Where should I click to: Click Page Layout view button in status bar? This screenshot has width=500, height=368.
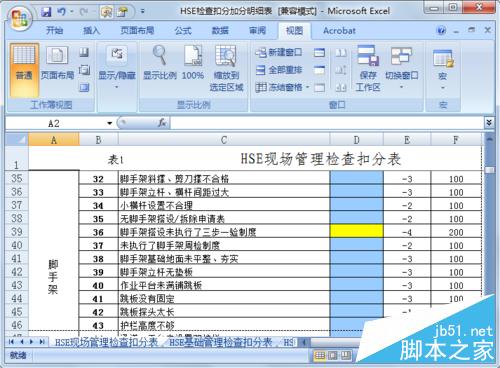pos(333,355)
